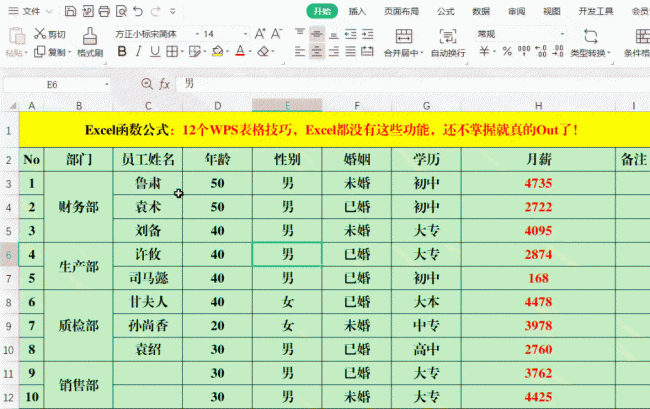Click the yellow fill color bucket
Screen dimensions: 650x409
tap(217, 51)
